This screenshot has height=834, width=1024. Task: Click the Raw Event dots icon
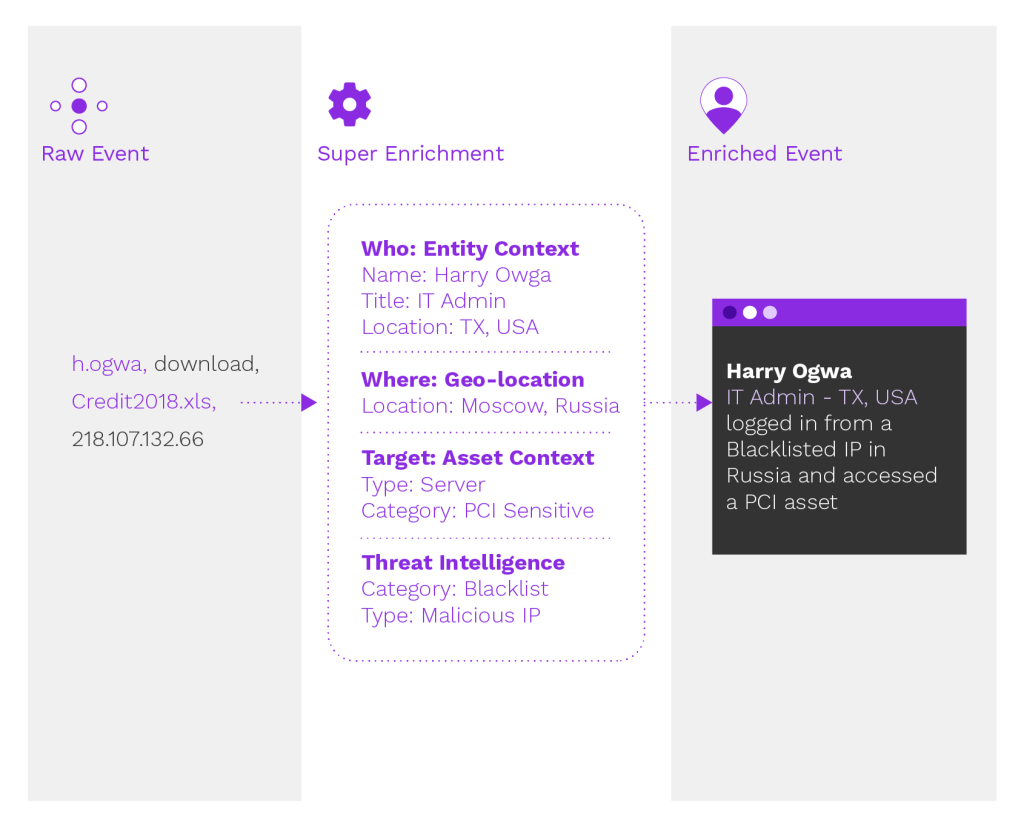point(79,106)
